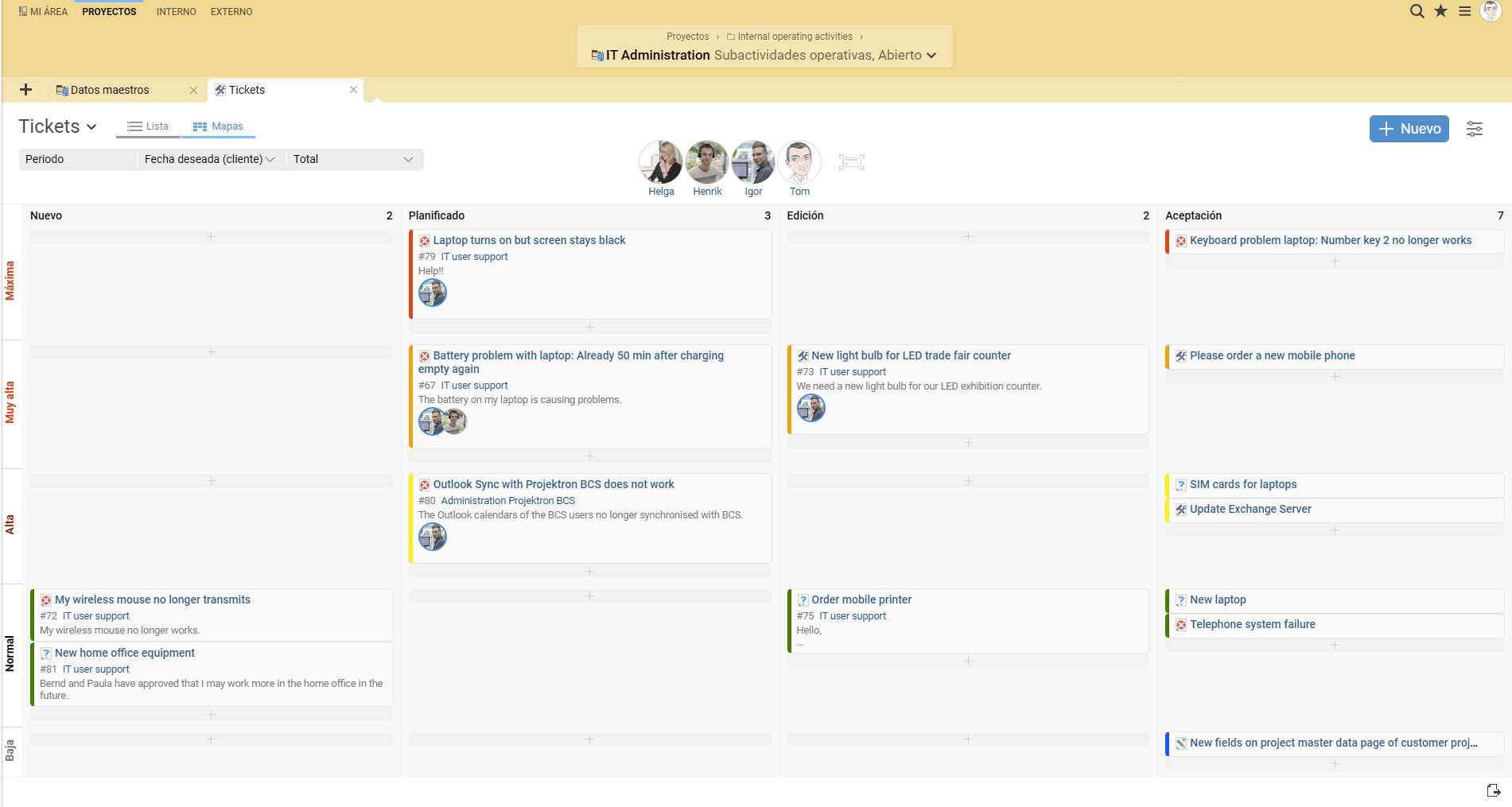This screenshot has width=1512, height=807.
Task: Click the fit-to-screen frame icon
Action: click(851, 162)
